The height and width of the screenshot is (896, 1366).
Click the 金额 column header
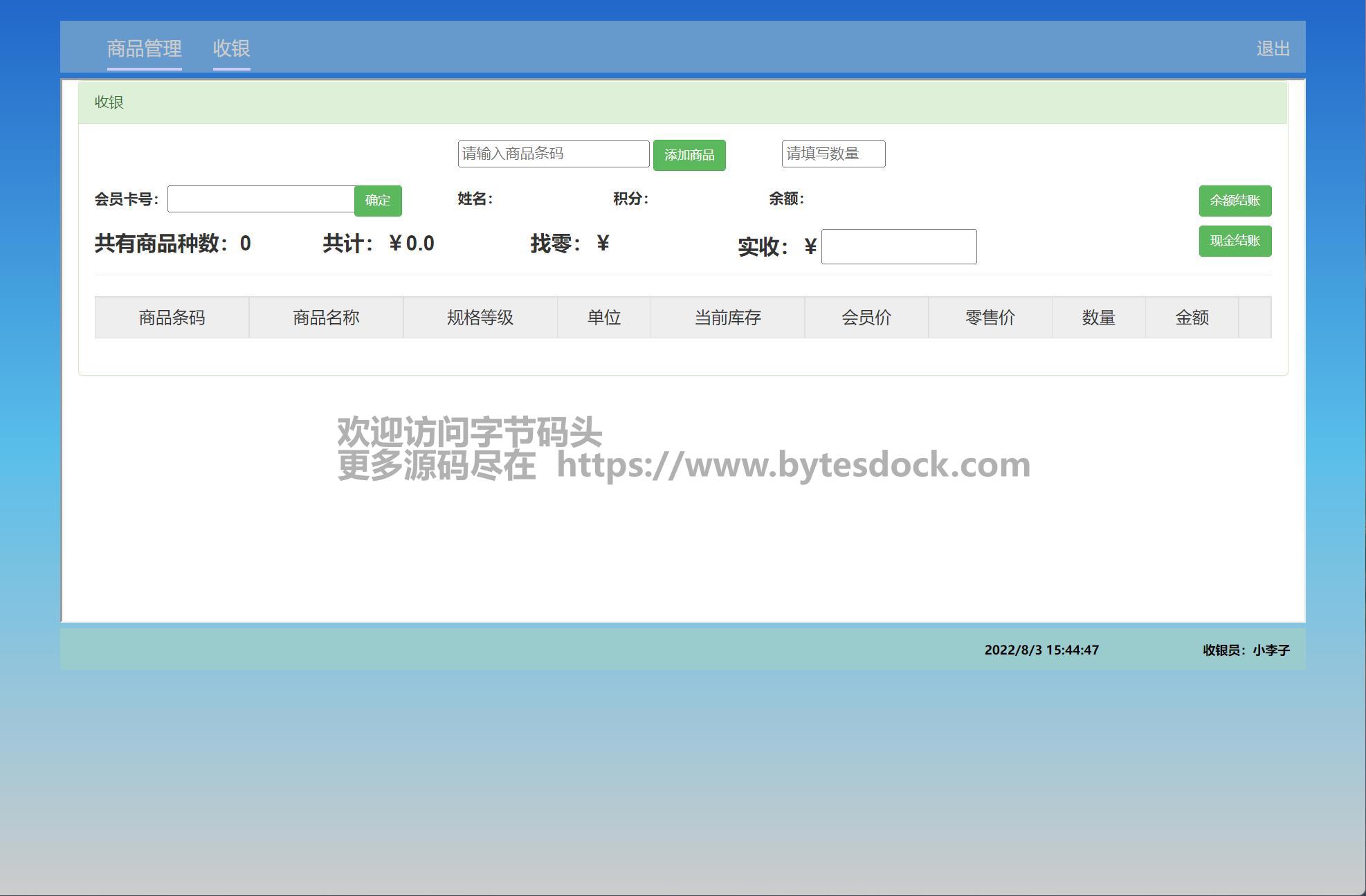tap(1192, 318)
